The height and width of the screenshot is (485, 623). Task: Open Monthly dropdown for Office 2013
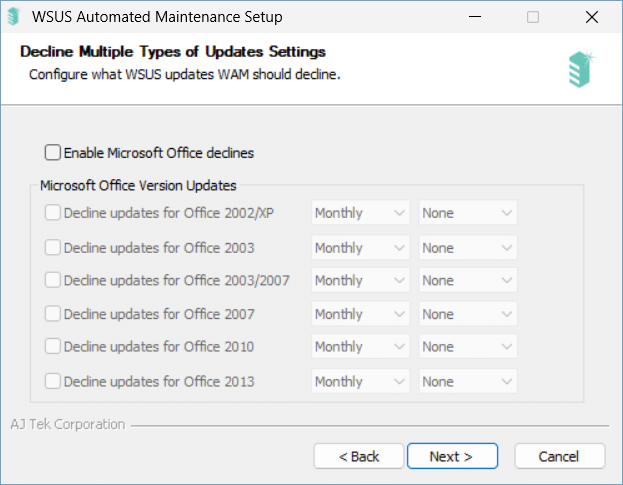tap(360, 381)
